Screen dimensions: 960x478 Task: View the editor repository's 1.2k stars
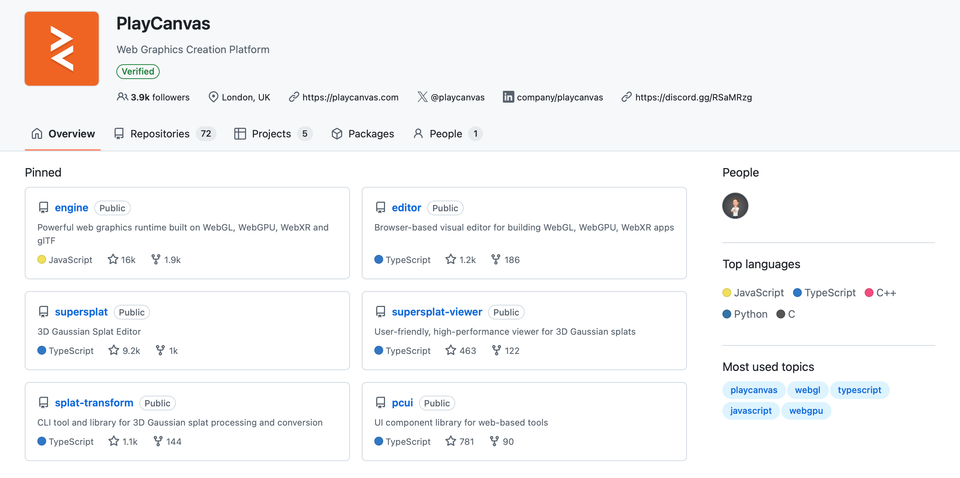460,260
